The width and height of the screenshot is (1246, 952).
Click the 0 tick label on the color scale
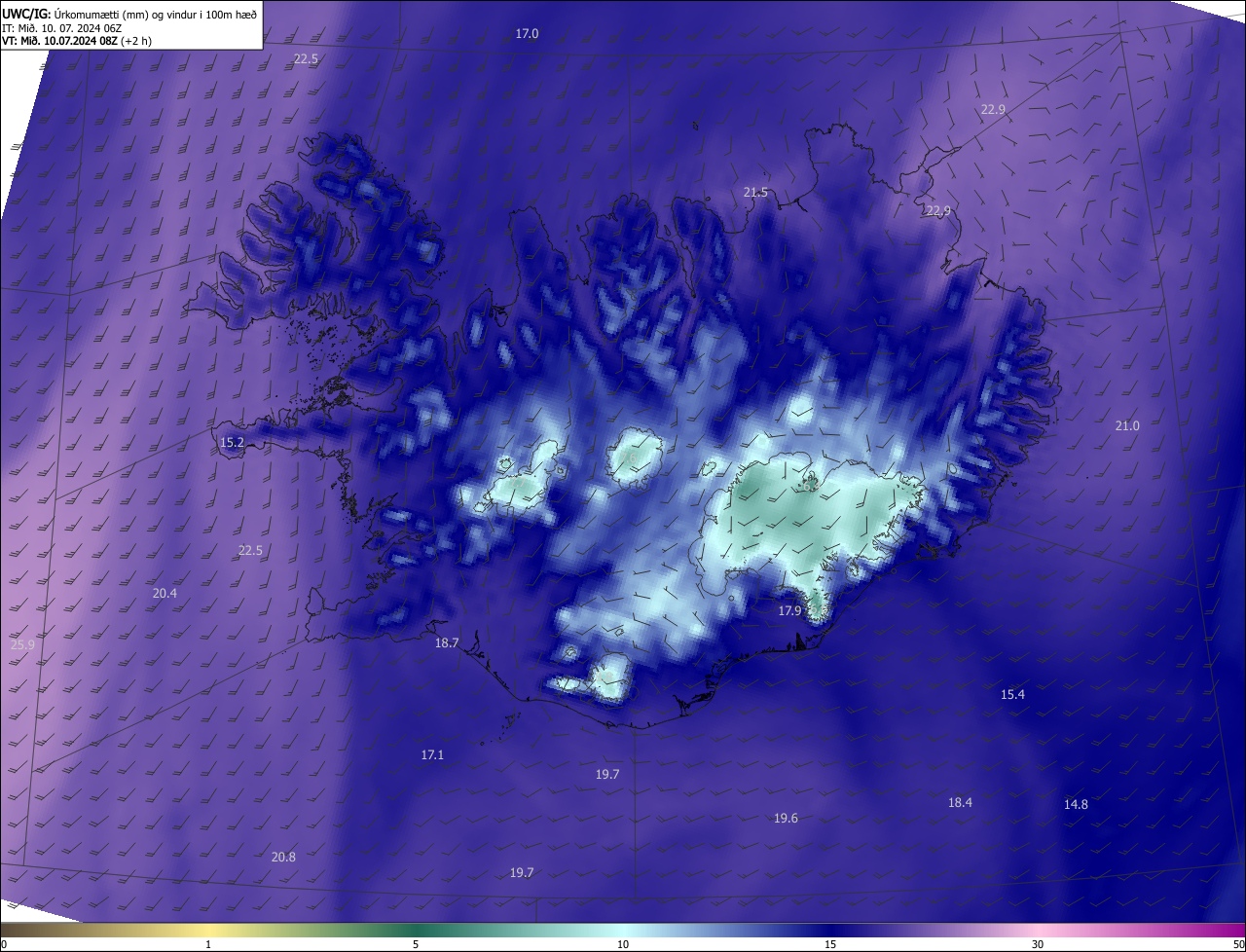(3, 945)
